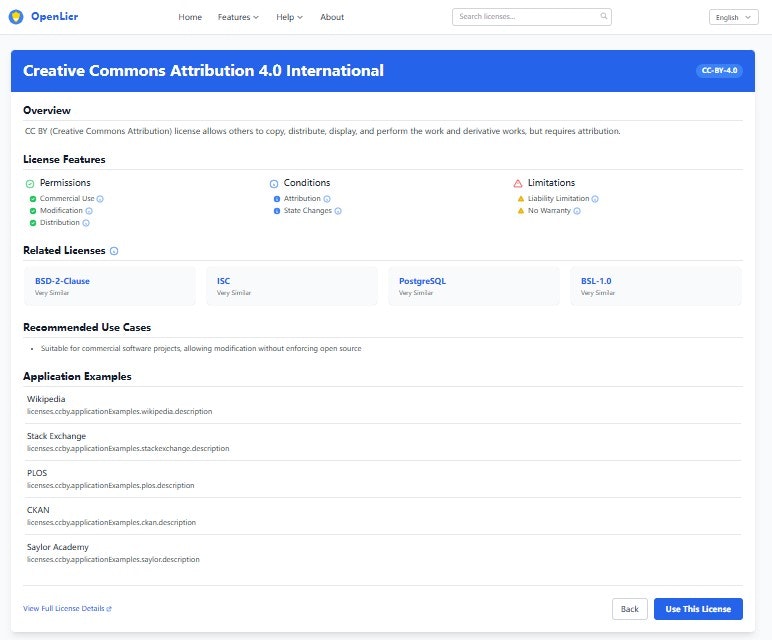Click the PLOS application example
This screenshot has height=640, width=772.
[x=384, y=479]
